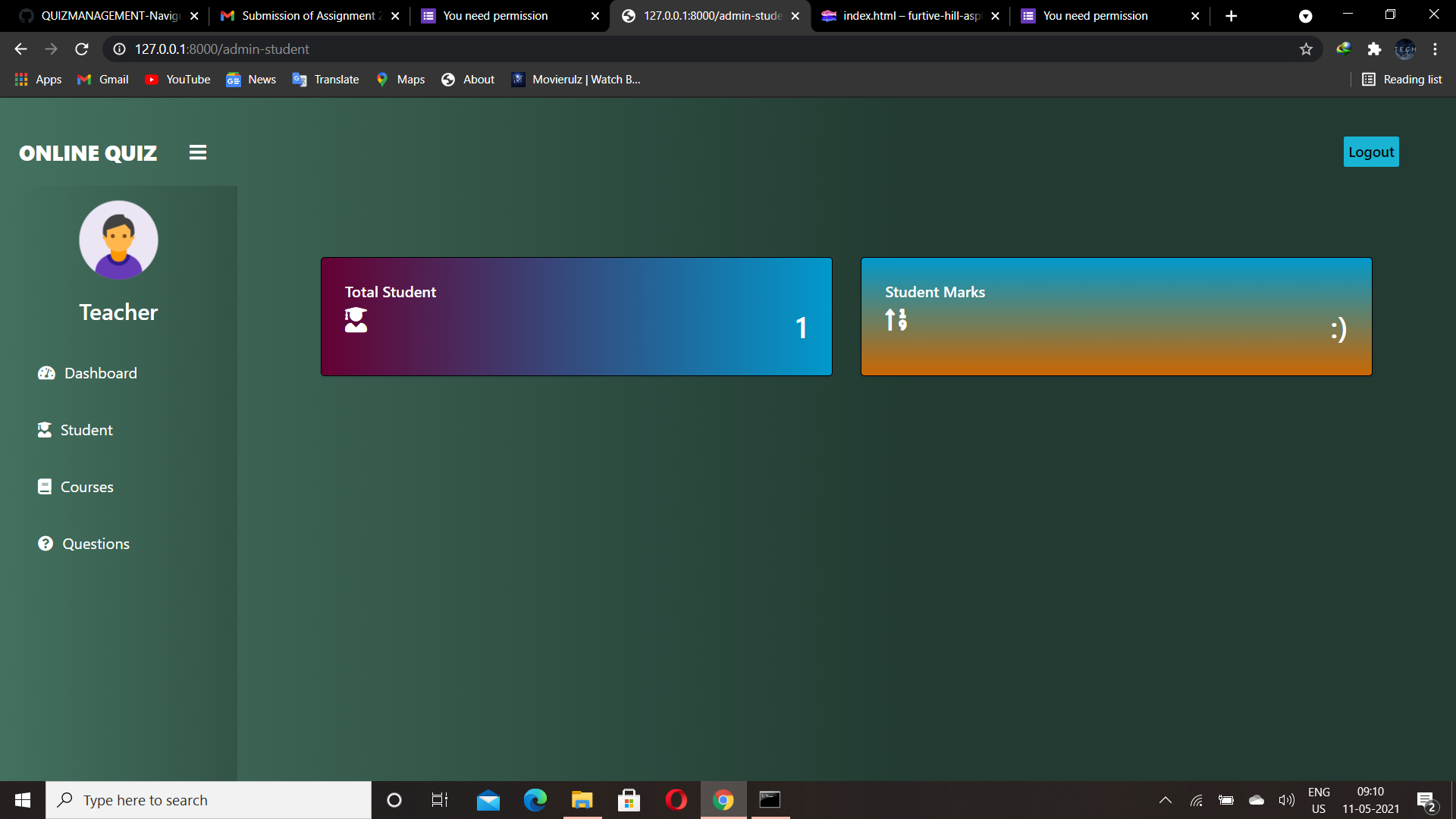
Task: Click the ranking icon on Student Marks card
Action: pos(896,320)
